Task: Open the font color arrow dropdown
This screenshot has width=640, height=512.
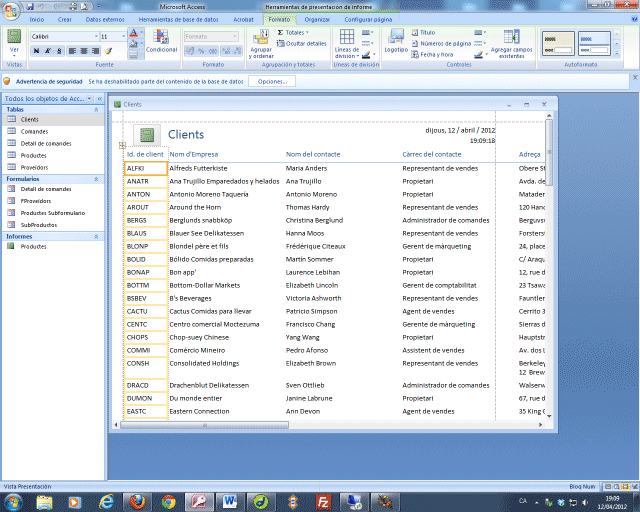Action: coord(142,33)
